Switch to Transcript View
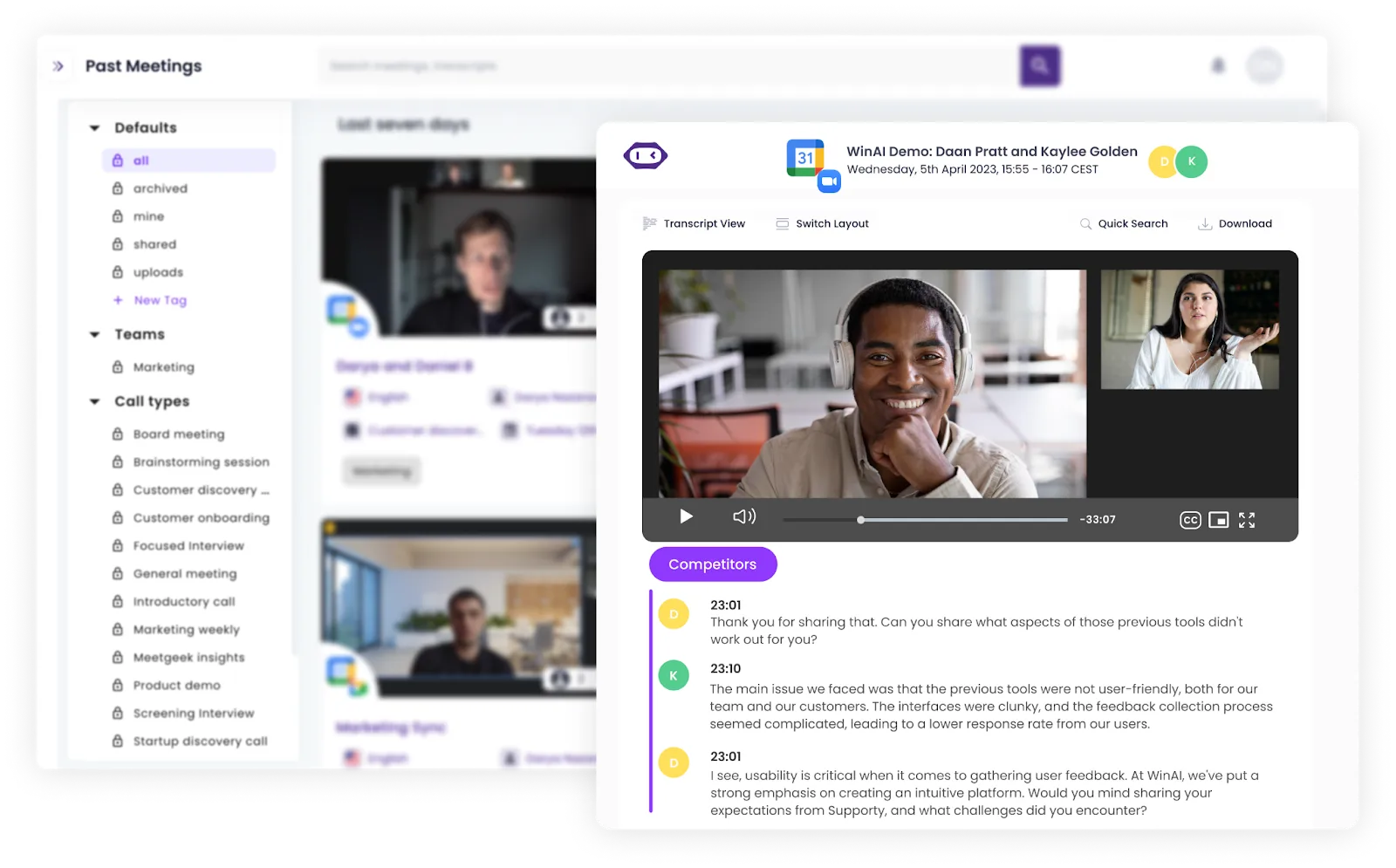 (695, 223)
